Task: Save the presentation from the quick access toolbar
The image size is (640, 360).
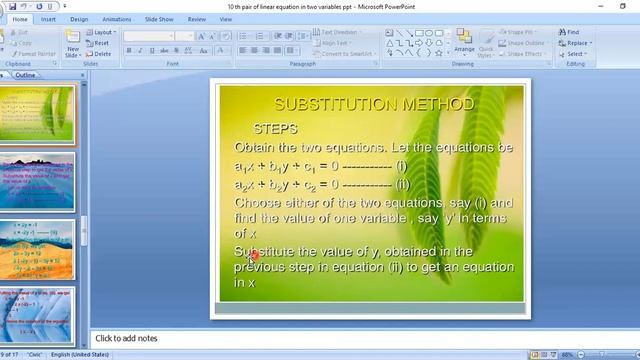Action: coord(12,7)
